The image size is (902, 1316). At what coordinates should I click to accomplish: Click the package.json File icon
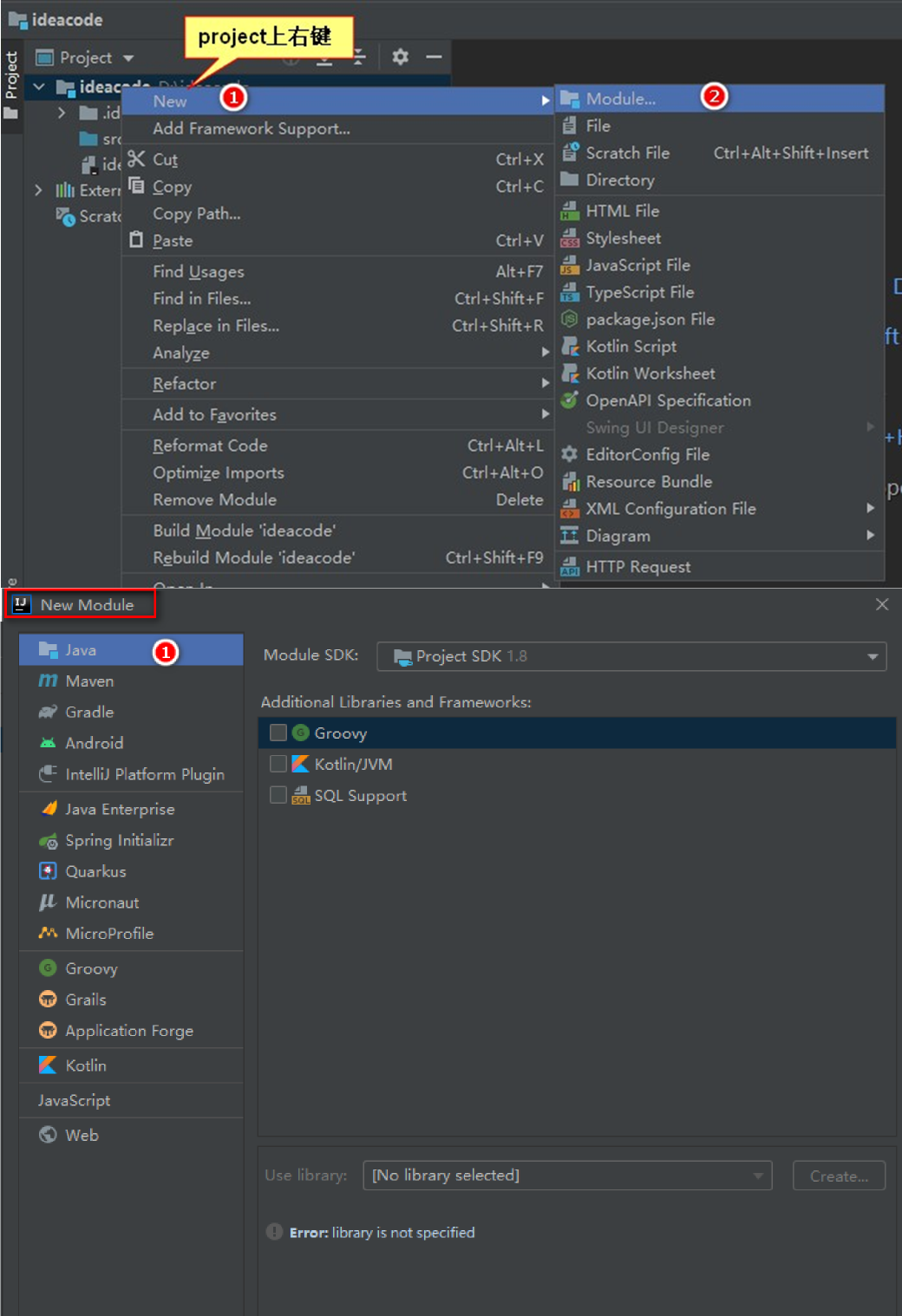pyautogui.click(x=569, y=319)
